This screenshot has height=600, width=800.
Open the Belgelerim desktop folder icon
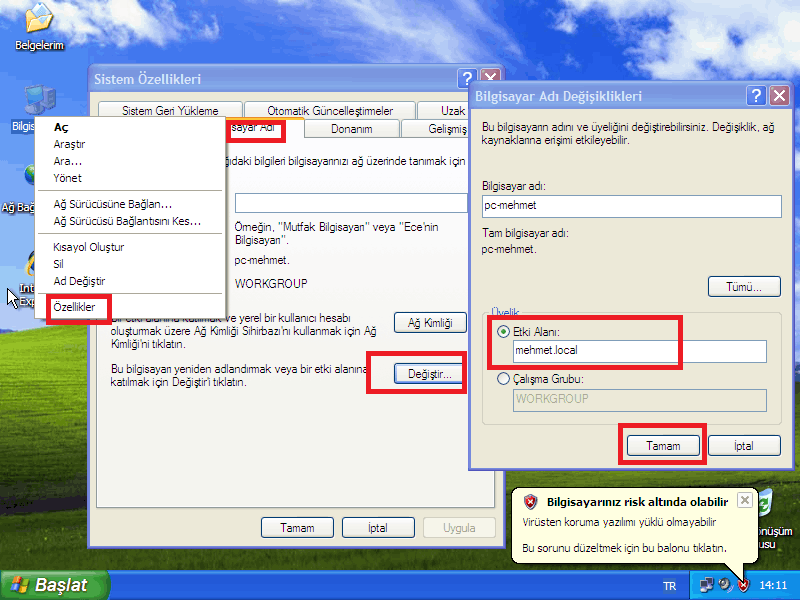39,20
